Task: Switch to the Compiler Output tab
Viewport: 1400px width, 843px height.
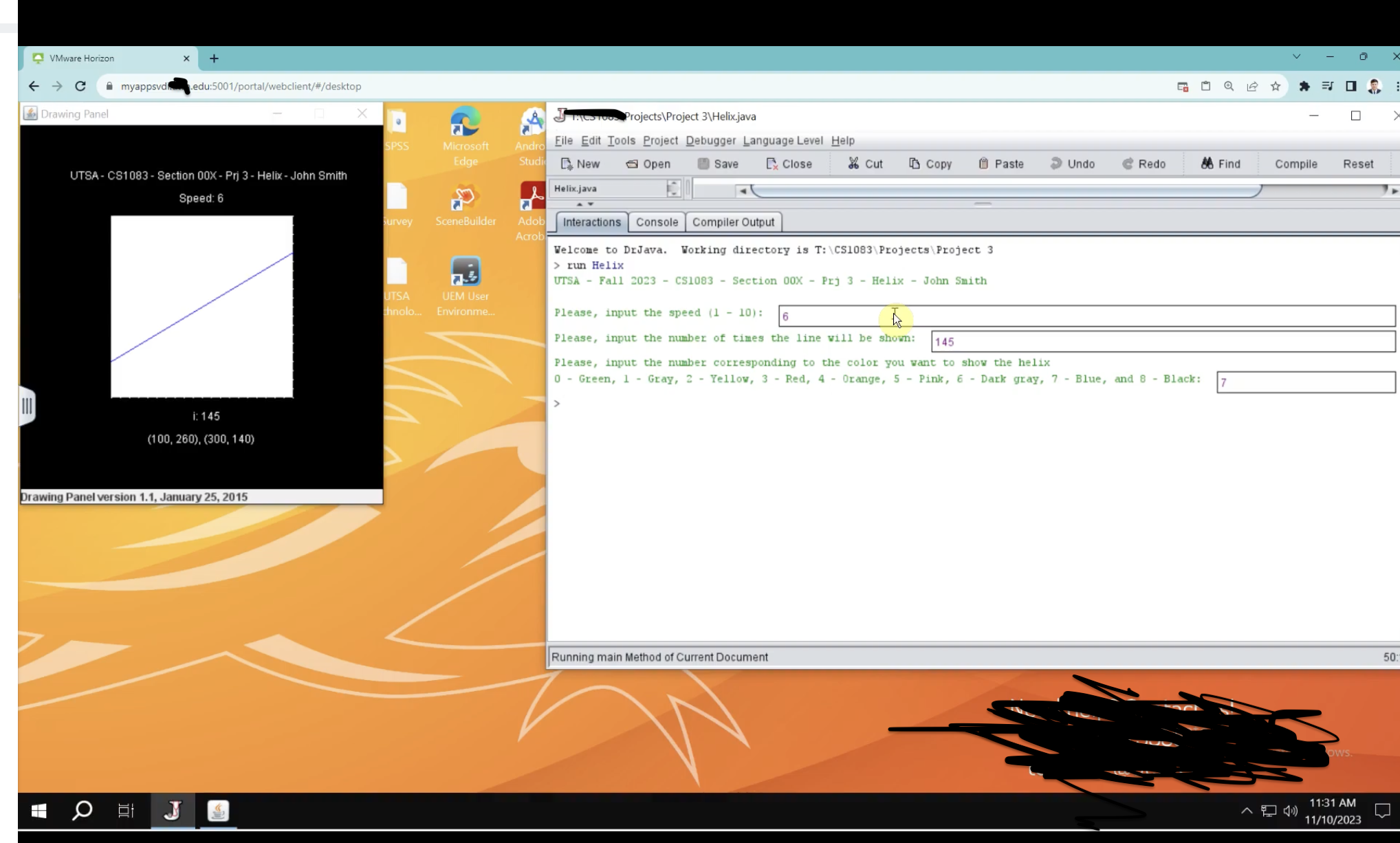Action: click(x=733, y=221)
